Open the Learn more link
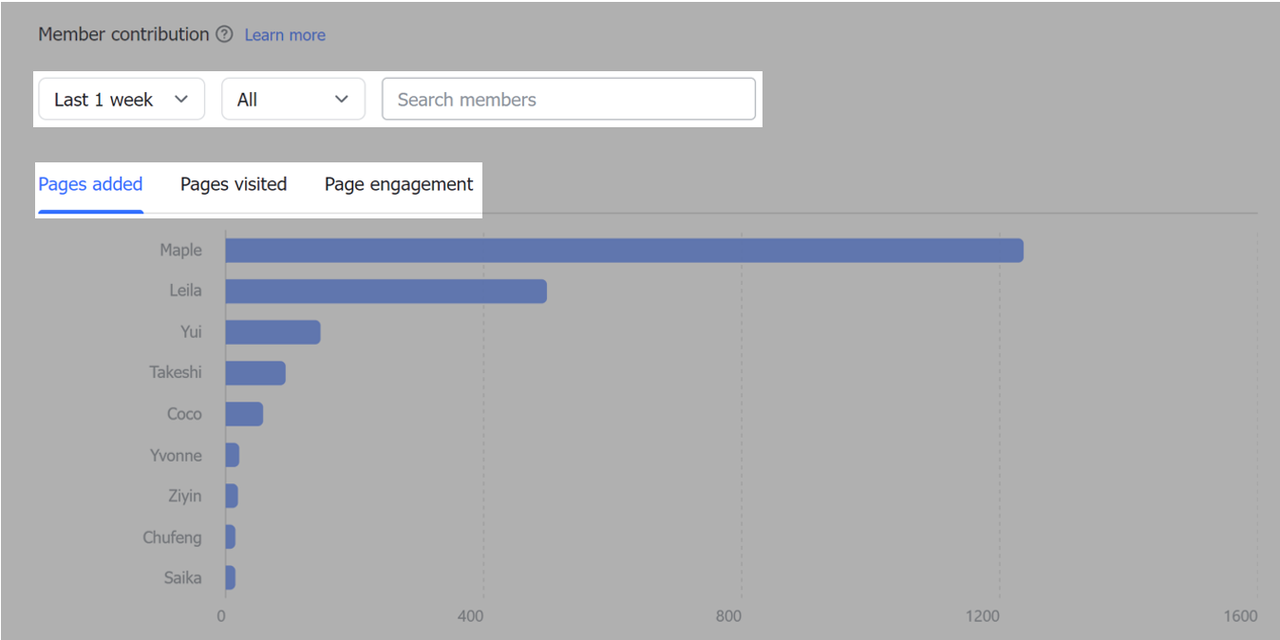The height and width of the screenshot is (640, 1280). 285,35
